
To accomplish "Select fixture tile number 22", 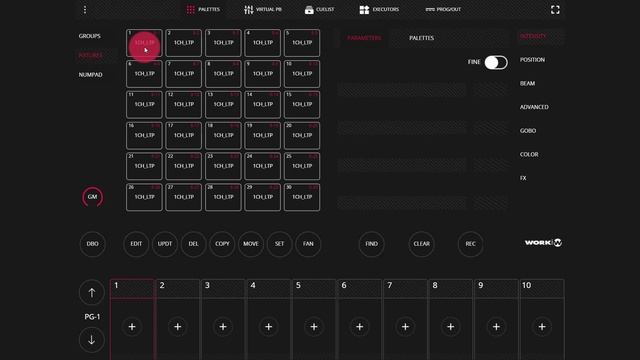I will coord(184,166).
